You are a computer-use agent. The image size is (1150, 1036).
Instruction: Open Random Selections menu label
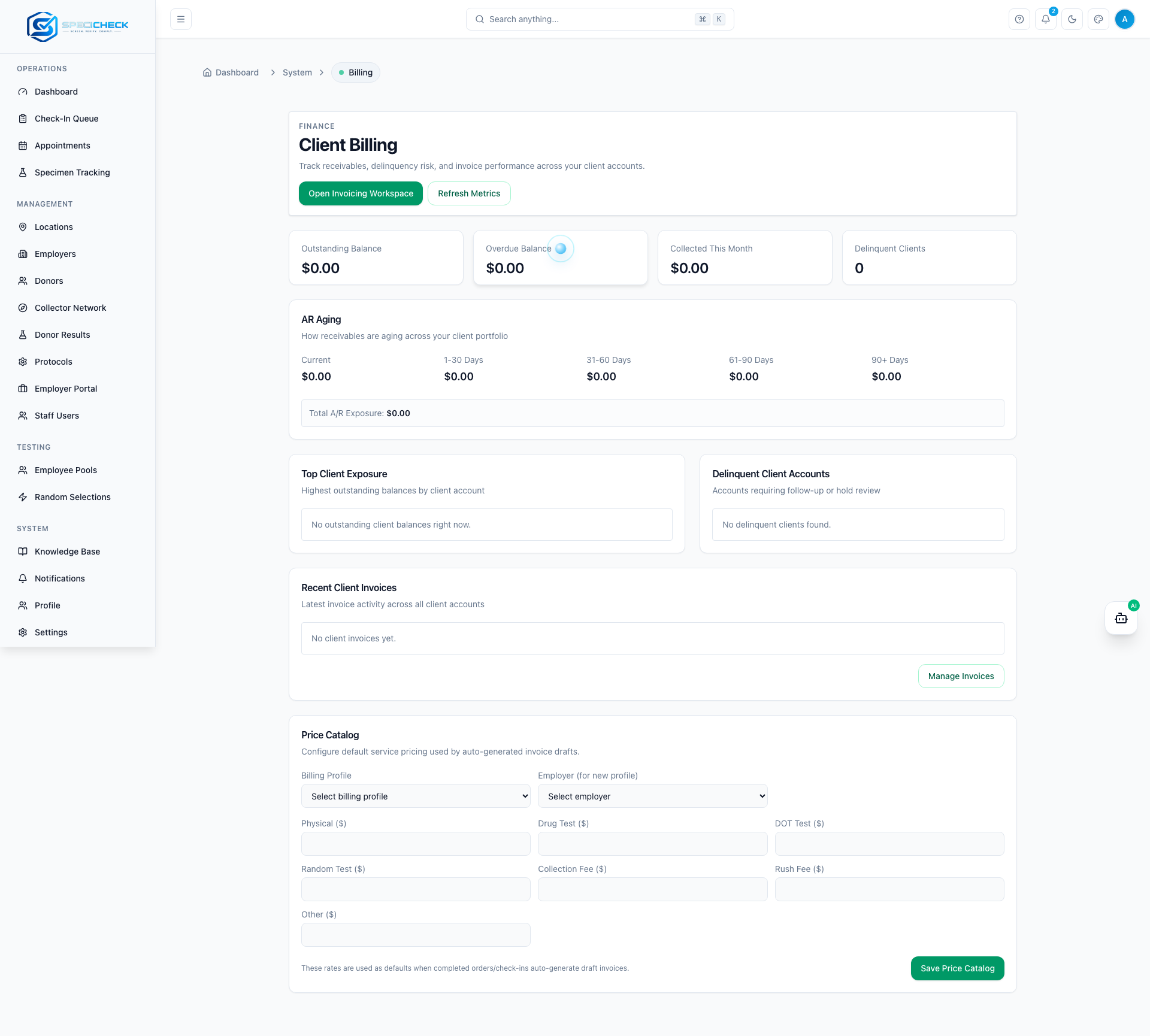pos(72,497)
